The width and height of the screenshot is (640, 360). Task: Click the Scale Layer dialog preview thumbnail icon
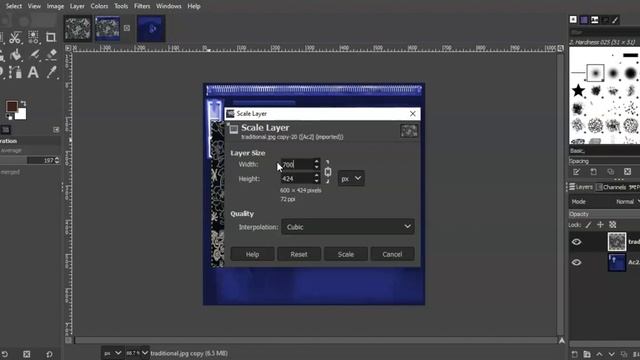click(409, 131)
